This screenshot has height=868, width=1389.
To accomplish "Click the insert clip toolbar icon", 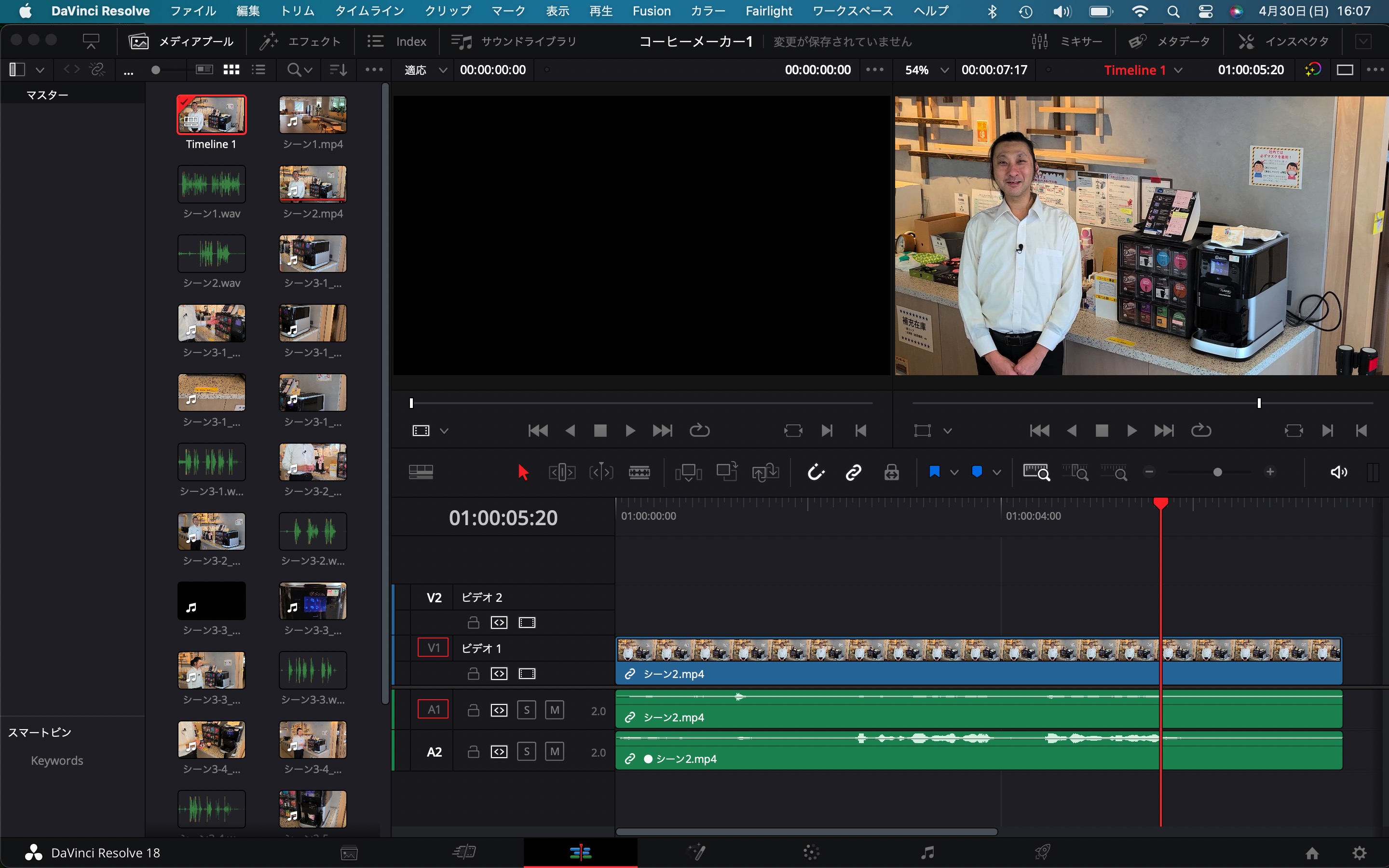I will (x=688, y=473).
